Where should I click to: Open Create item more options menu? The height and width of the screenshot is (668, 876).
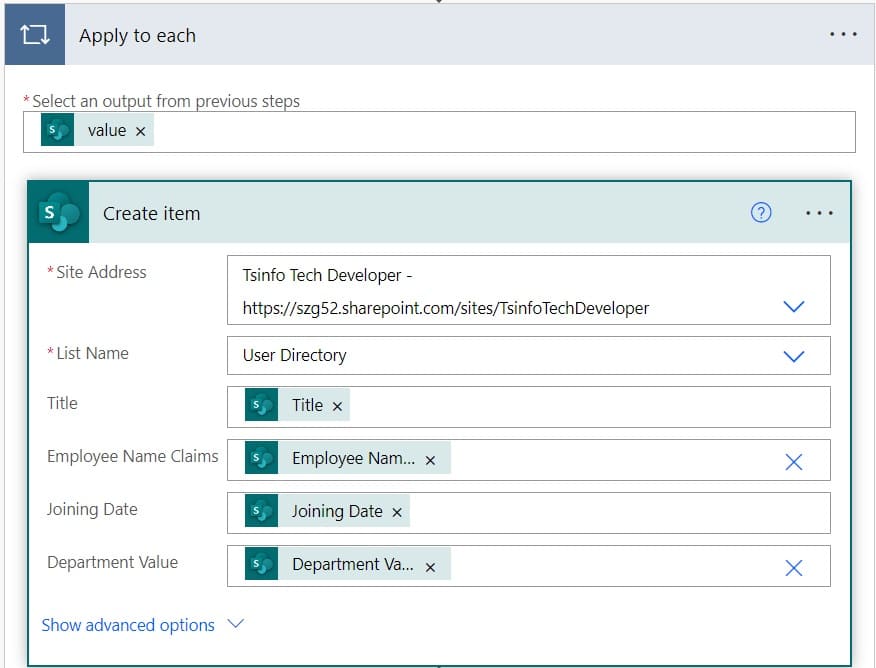pos(820,213)
